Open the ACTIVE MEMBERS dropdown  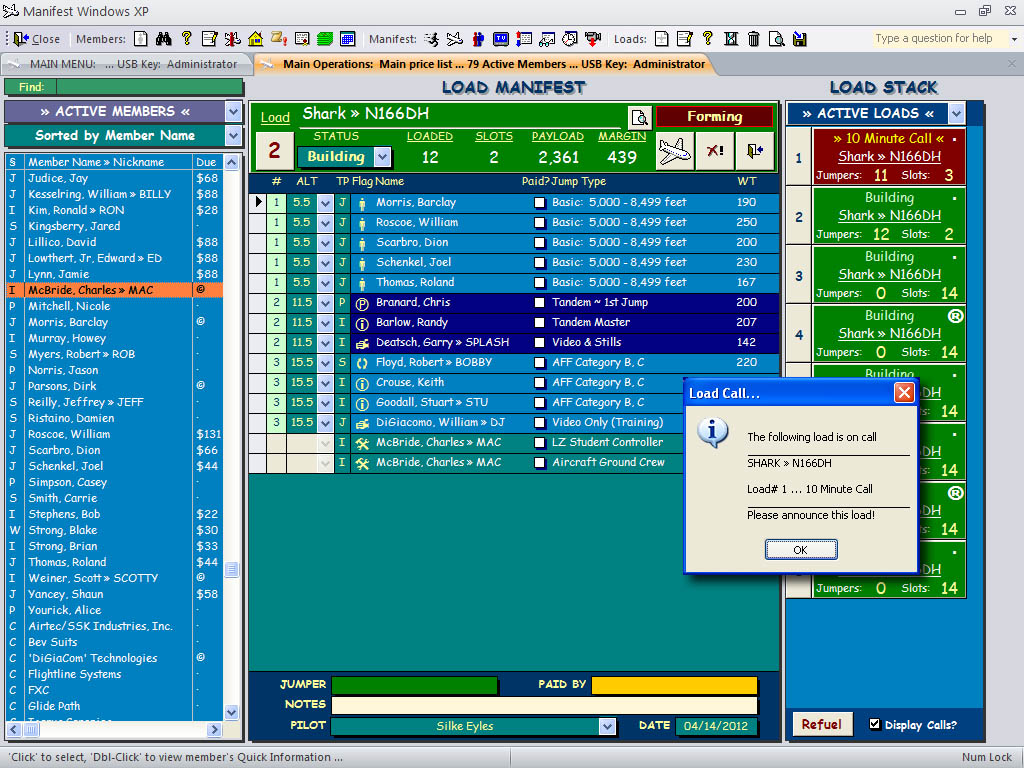tap(233, 112)
